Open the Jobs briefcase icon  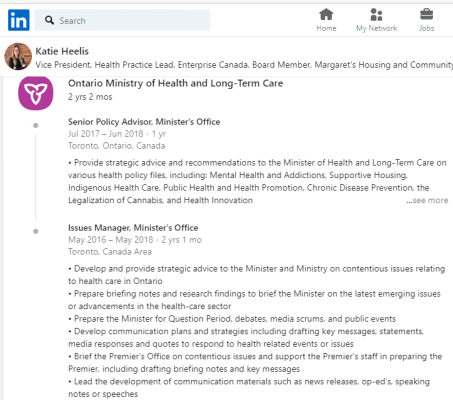tap(426, 14)
